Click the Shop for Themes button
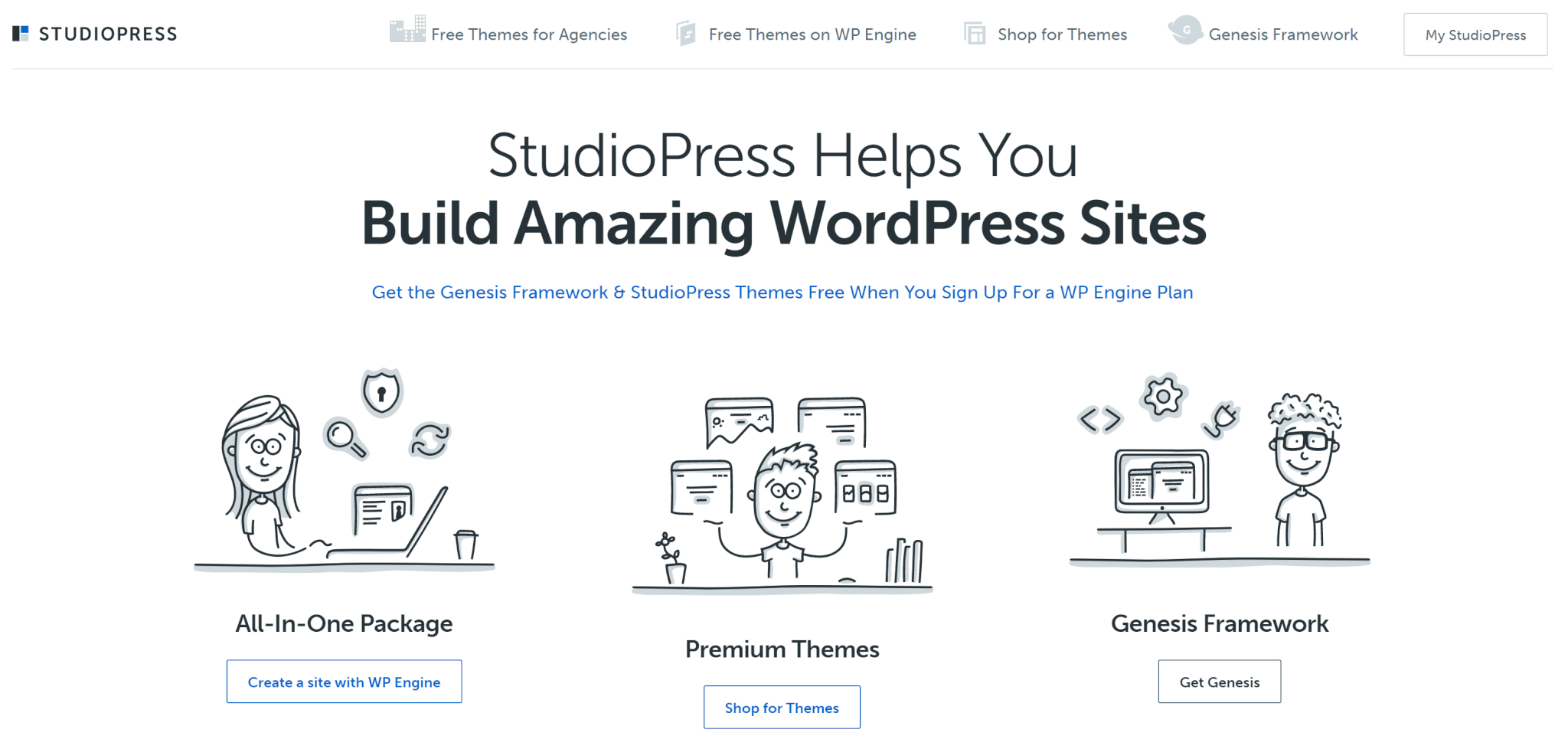The image size is (1568, 749). (x=782, y=708)
